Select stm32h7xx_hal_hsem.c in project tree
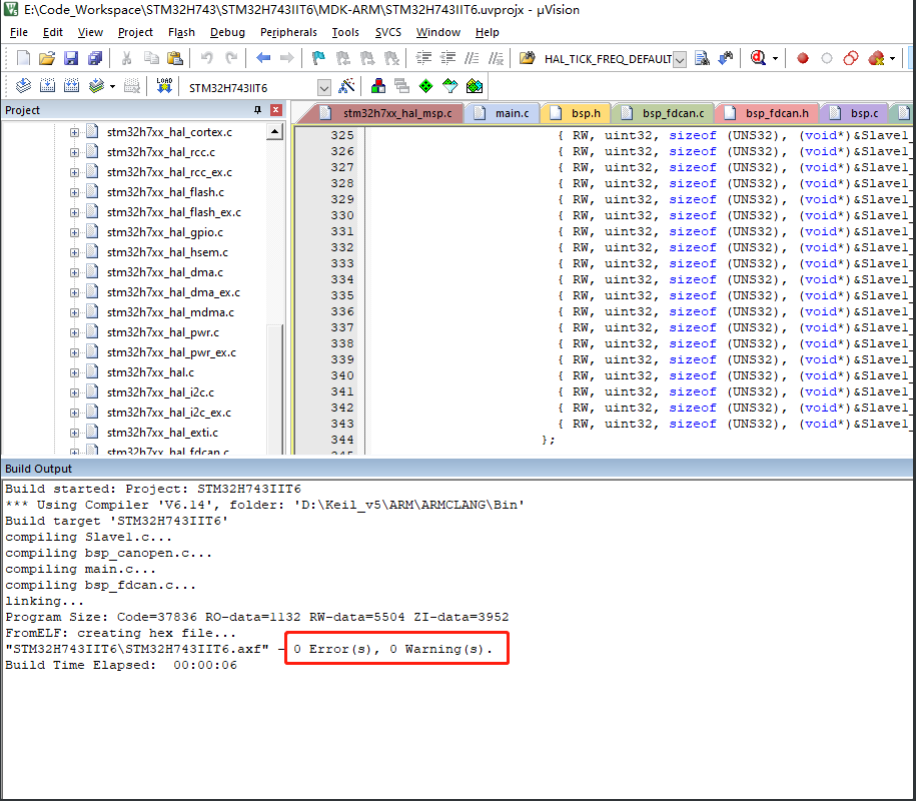Image resolution: width=916 pixels, height=801 pixels. point(167,252)
